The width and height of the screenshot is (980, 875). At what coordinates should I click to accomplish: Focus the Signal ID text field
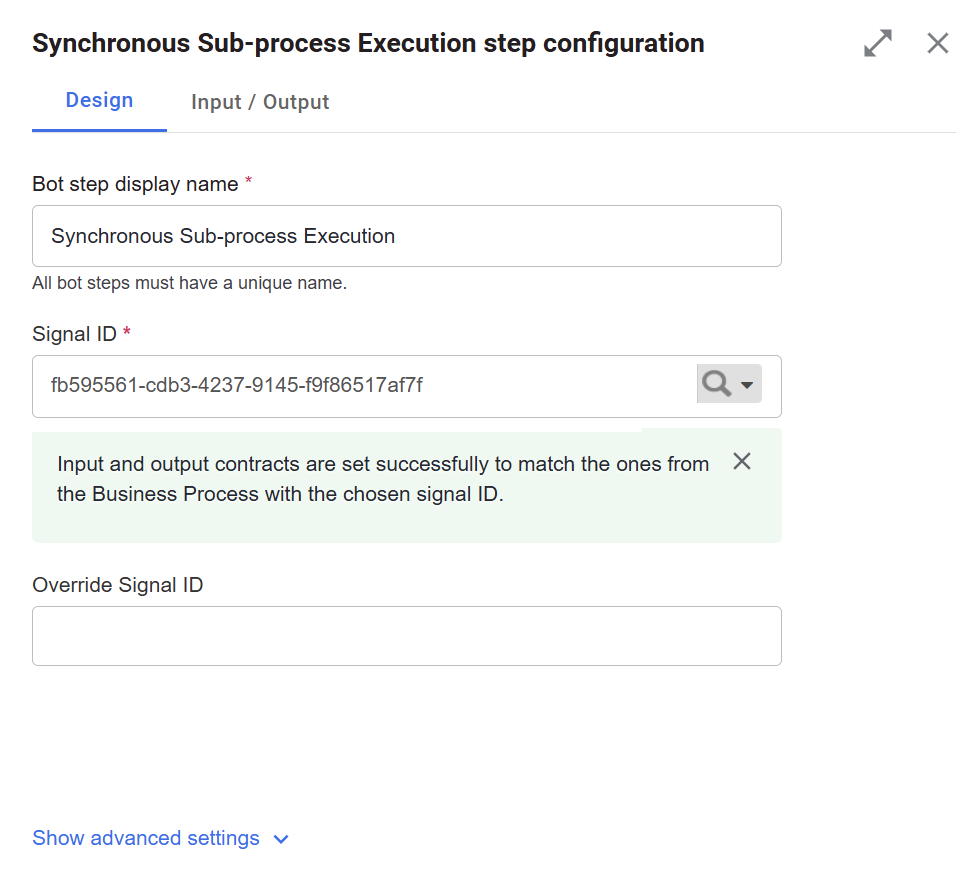366,386
